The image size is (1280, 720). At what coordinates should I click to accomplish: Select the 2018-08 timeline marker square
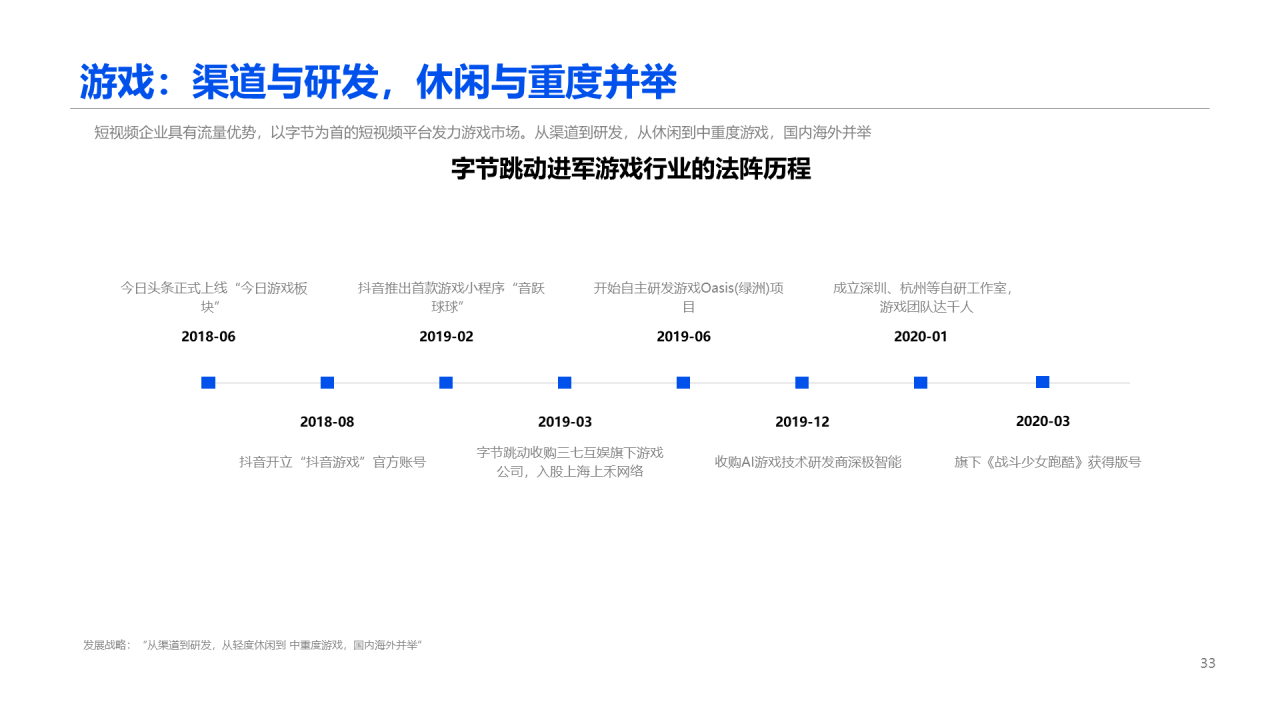coord(327,382)
